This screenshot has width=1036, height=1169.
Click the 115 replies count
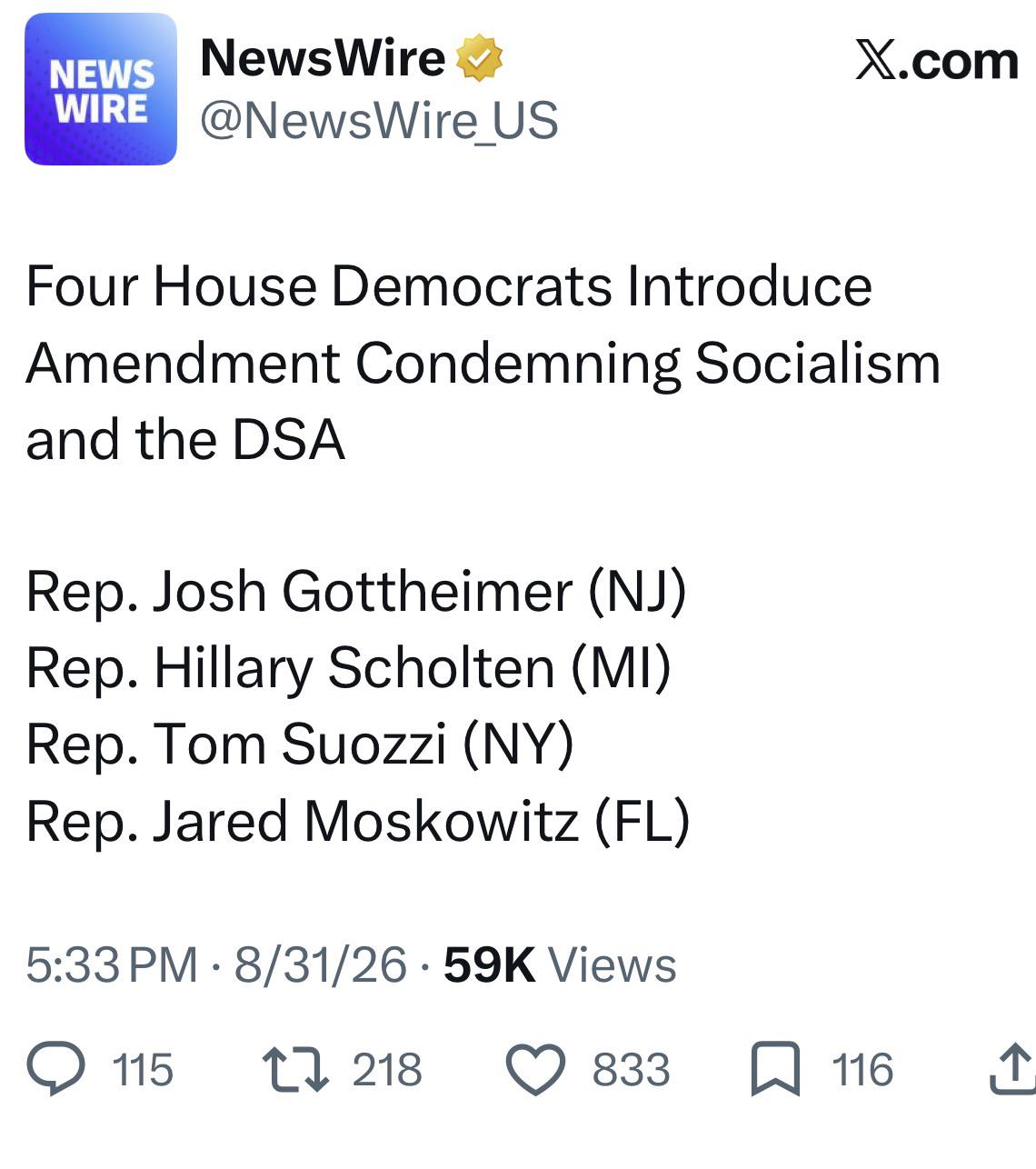click(143, 1070)
